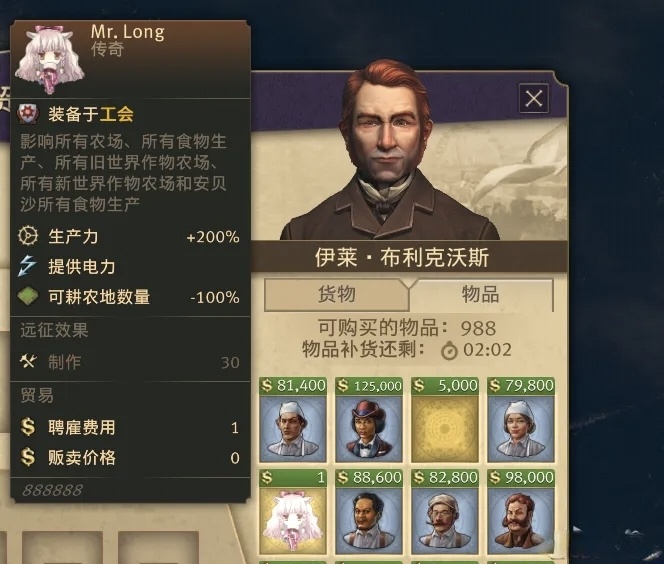Click the hiring cost dollar icon
Viewport: 664px width, 564px height.
[x=28, y=427]
